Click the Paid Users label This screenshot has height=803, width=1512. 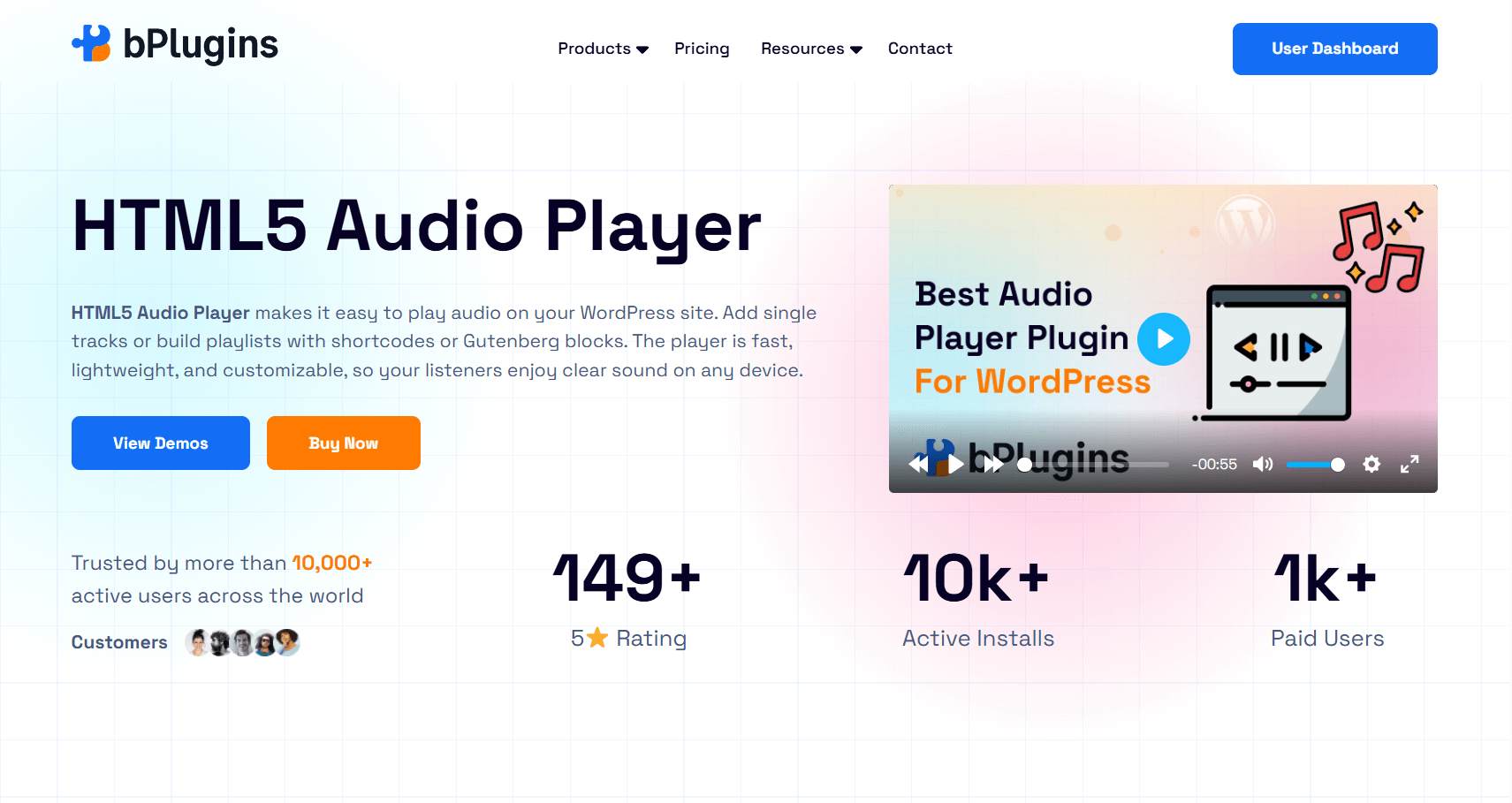[1327, 639]
